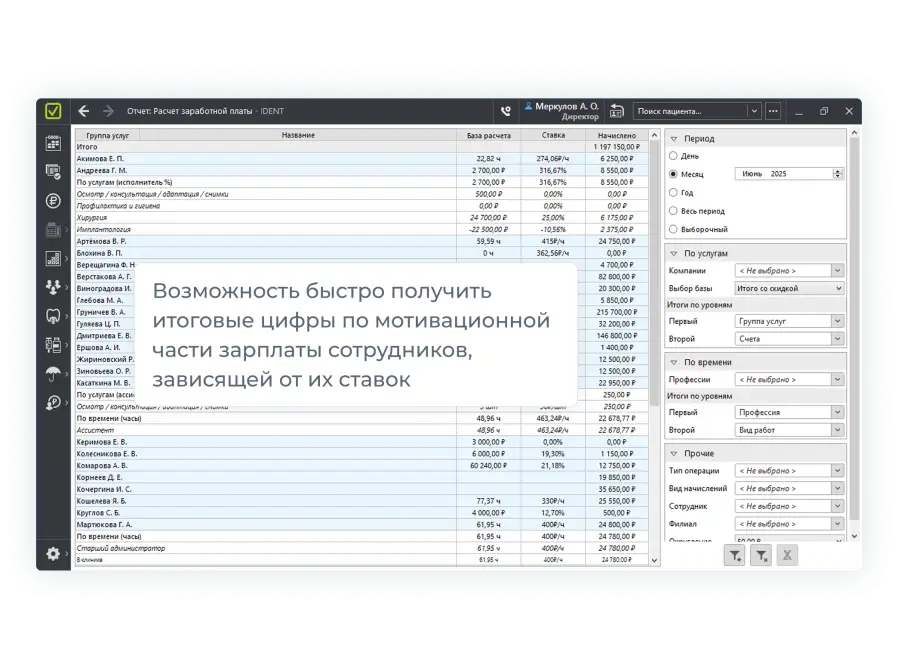
Task: Select the День period radio button
Action: [x=673, y=156]
